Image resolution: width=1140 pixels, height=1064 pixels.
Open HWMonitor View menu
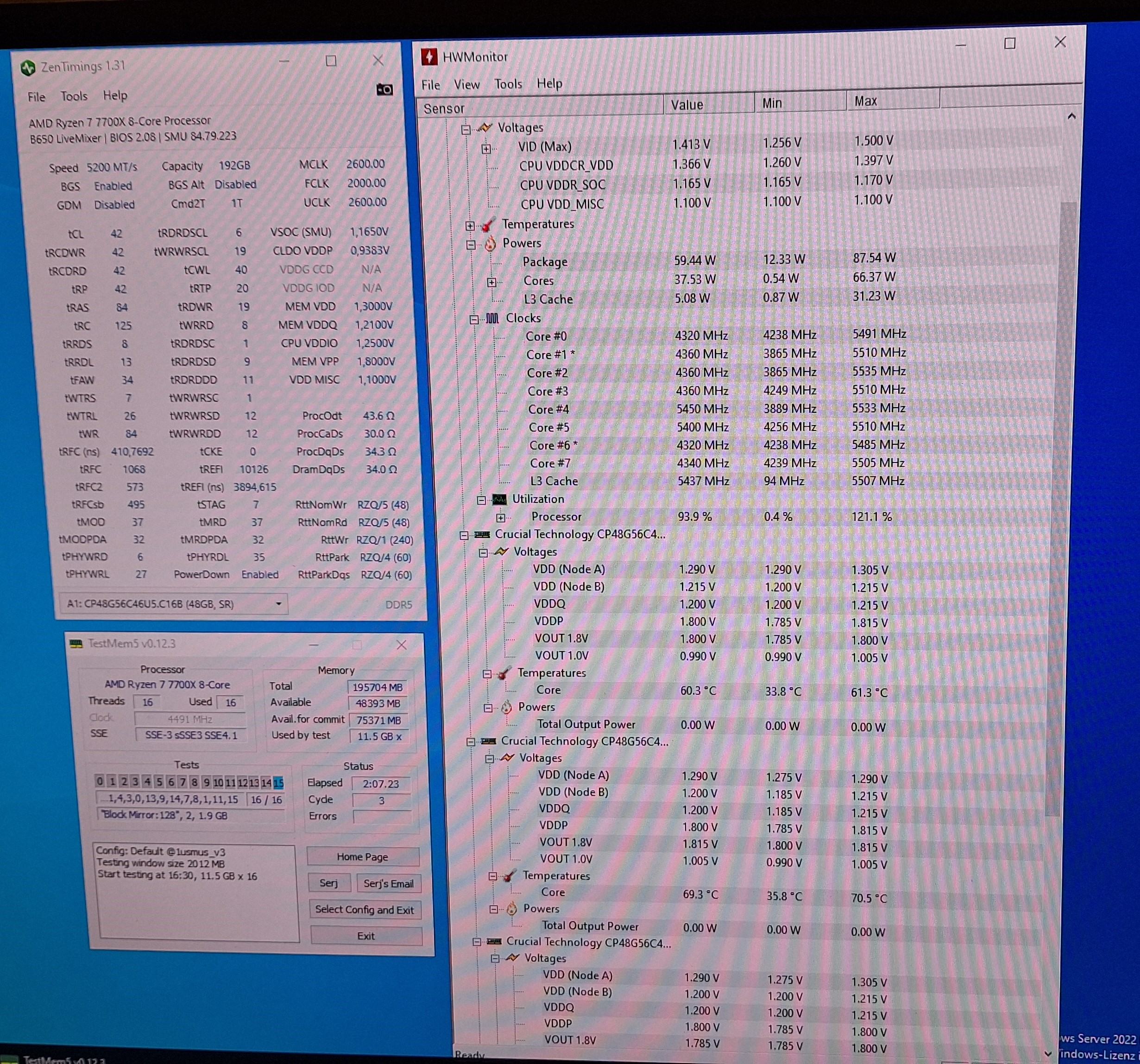click(467, 85)
